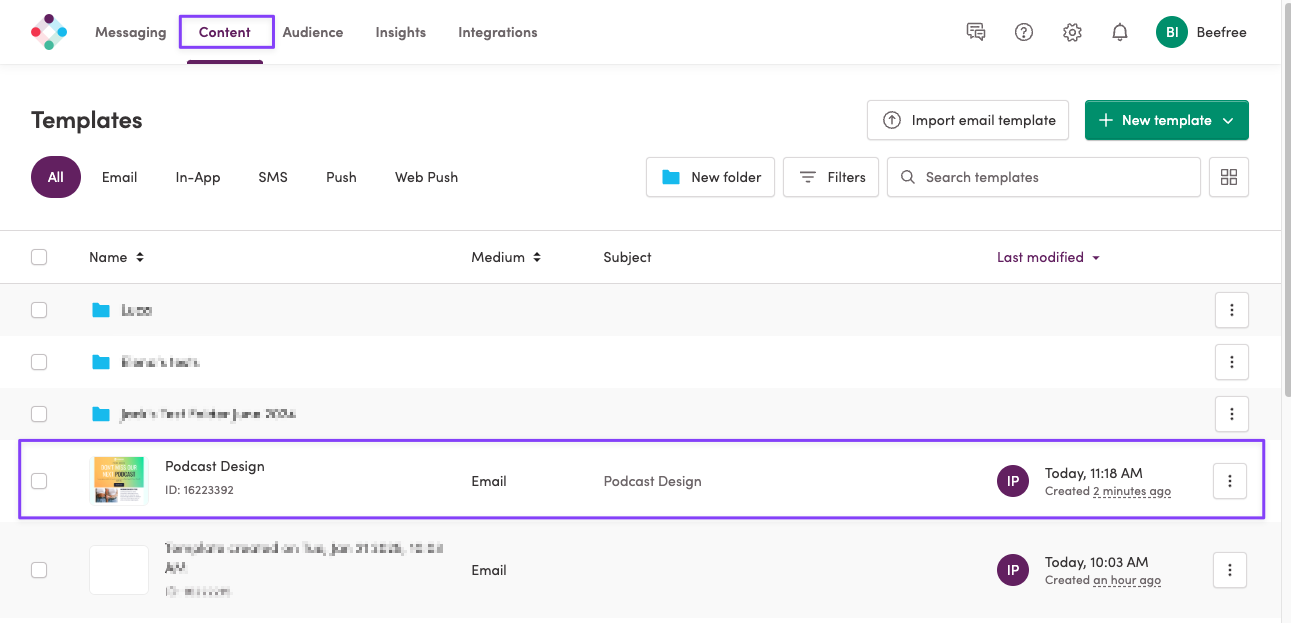Click the second folder's blue folder icon
The image size is (1291, 623).
pos(101,362)
